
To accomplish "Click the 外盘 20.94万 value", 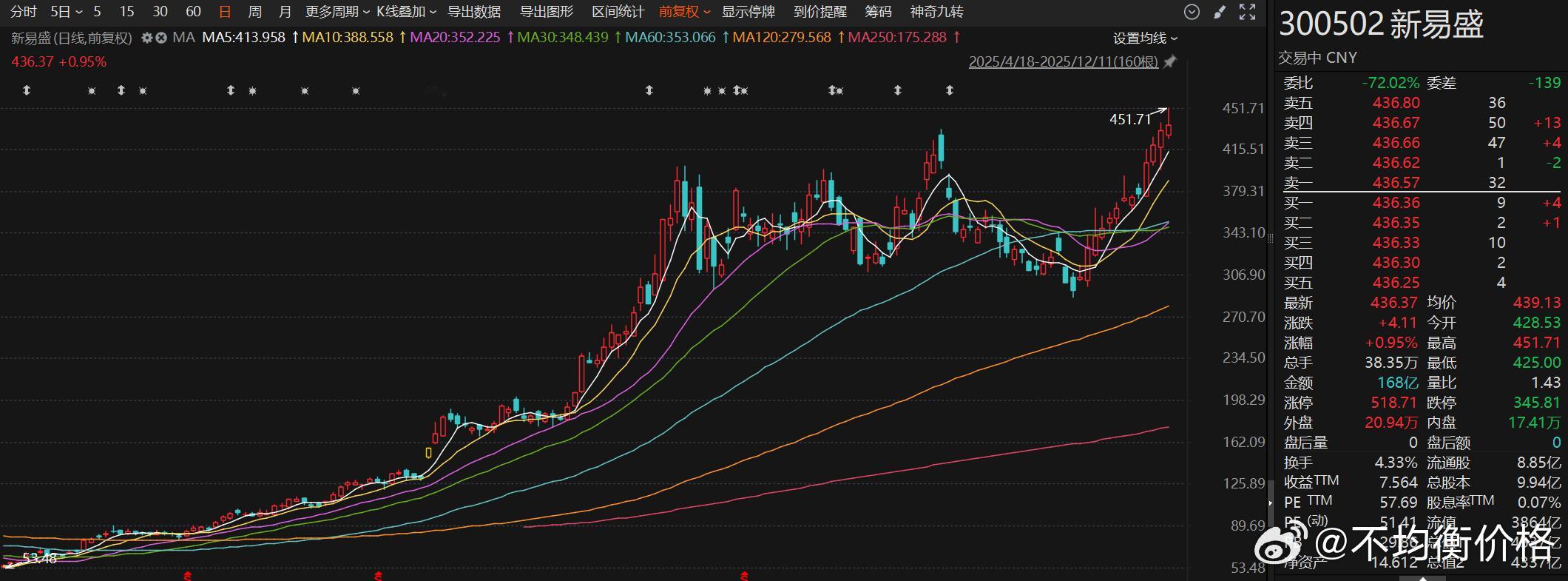I will click(1392, 423).
